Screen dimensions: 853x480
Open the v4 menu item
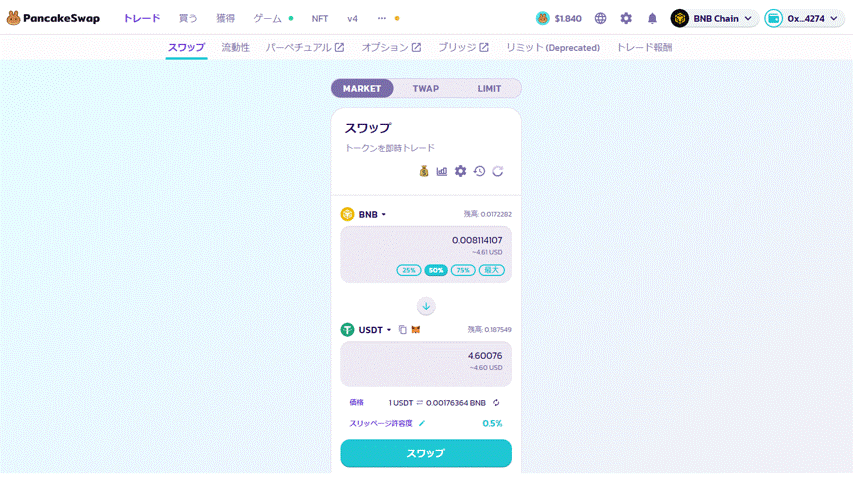[353, 19]
